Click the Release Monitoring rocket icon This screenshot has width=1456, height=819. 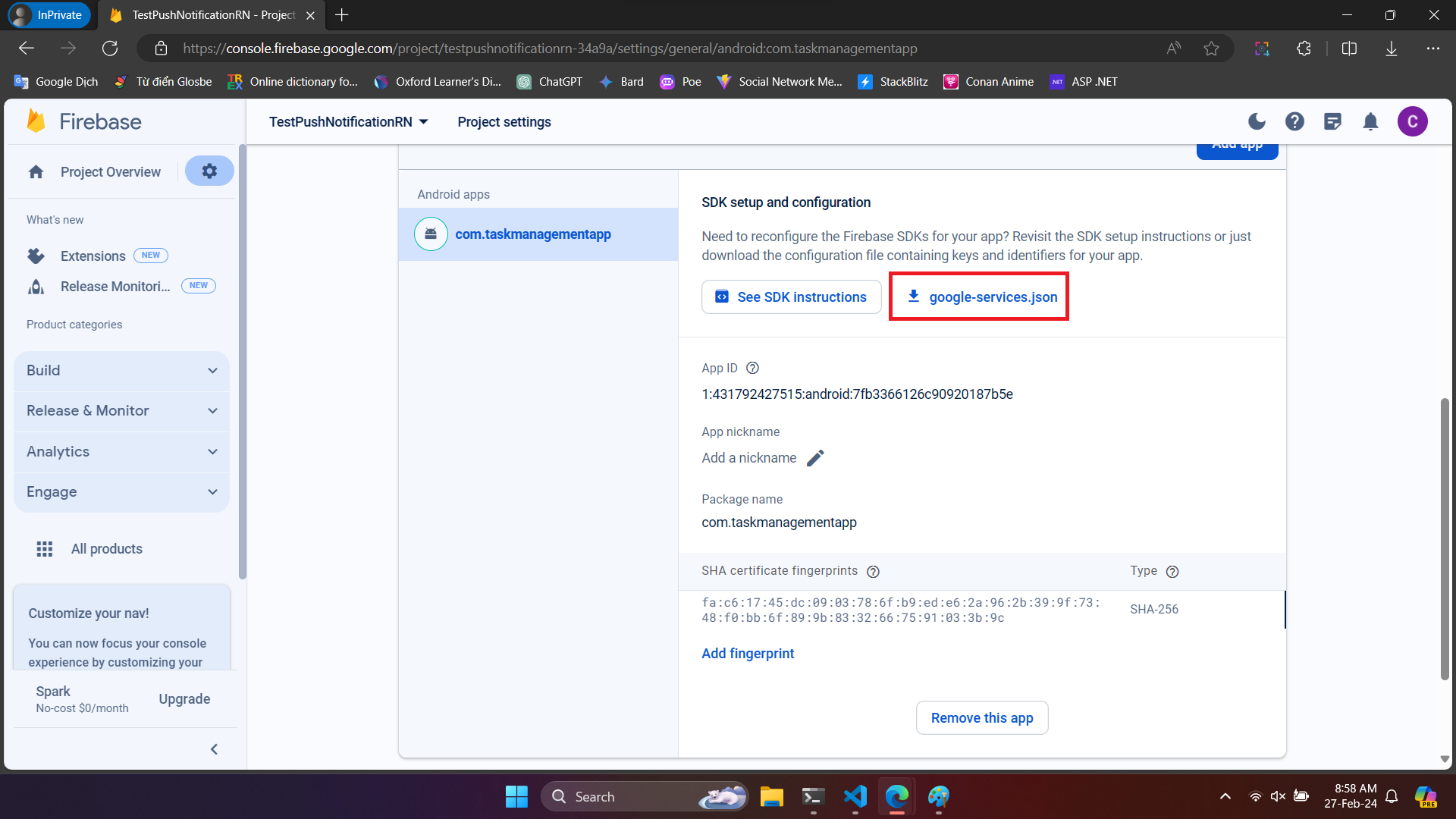(36, 287)
